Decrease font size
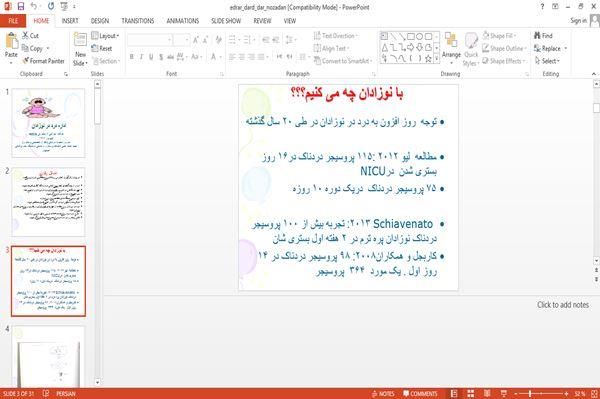This screenshot has height=399, width=600. (205, 39)
